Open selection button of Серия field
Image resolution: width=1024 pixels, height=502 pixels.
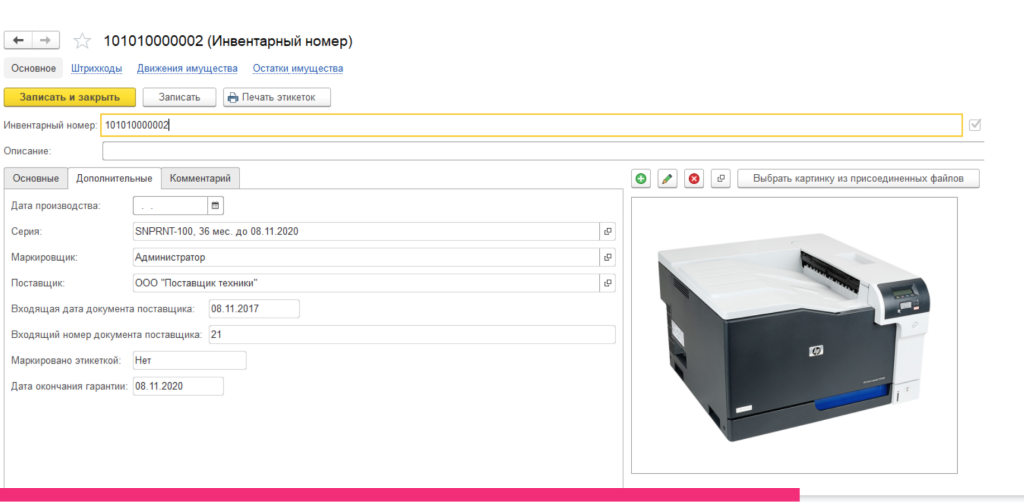coord(606,231)
